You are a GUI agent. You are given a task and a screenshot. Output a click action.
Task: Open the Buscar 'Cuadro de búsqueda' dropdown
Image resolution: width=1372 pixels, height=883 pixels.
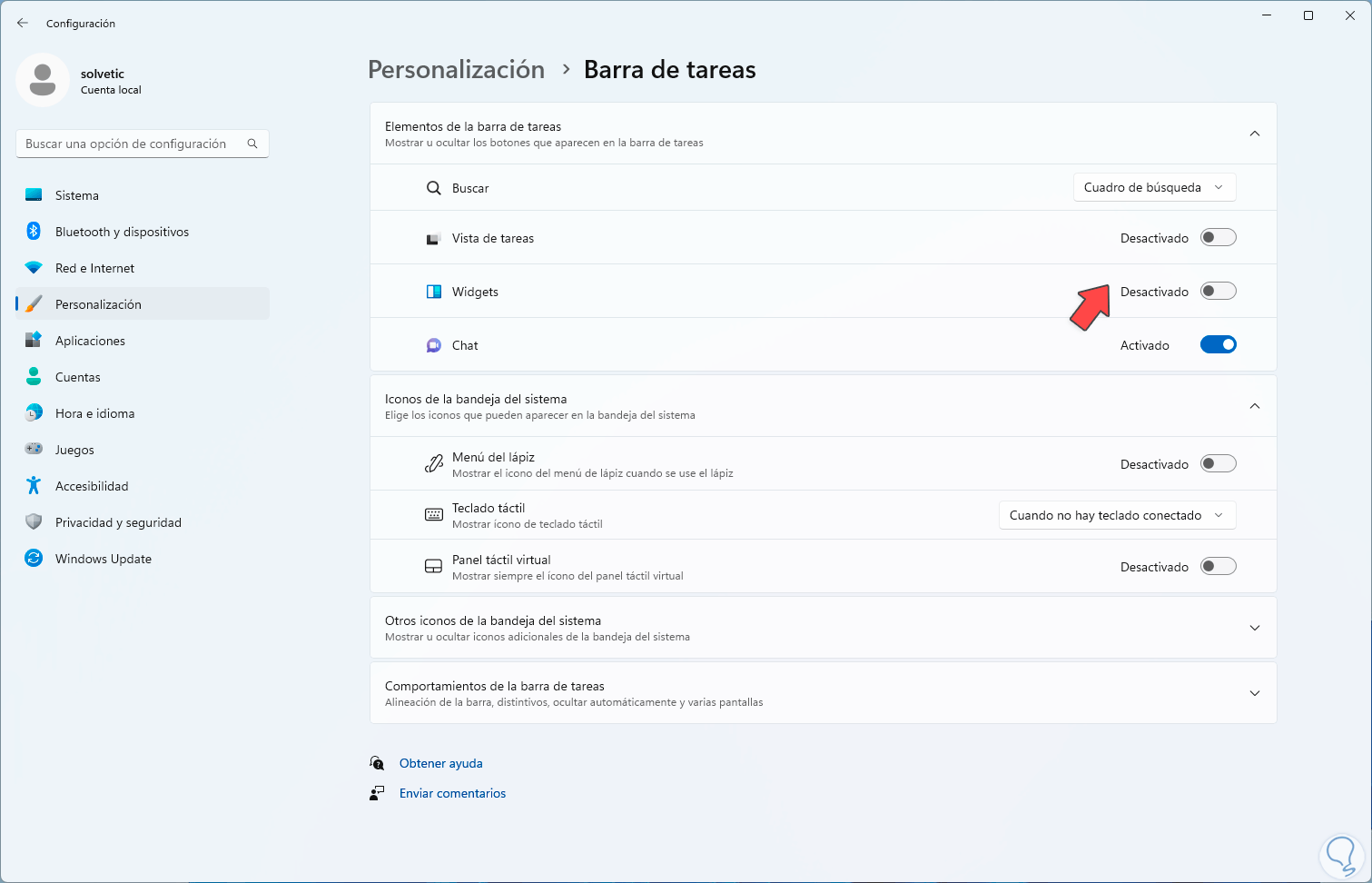[1154, 187]
